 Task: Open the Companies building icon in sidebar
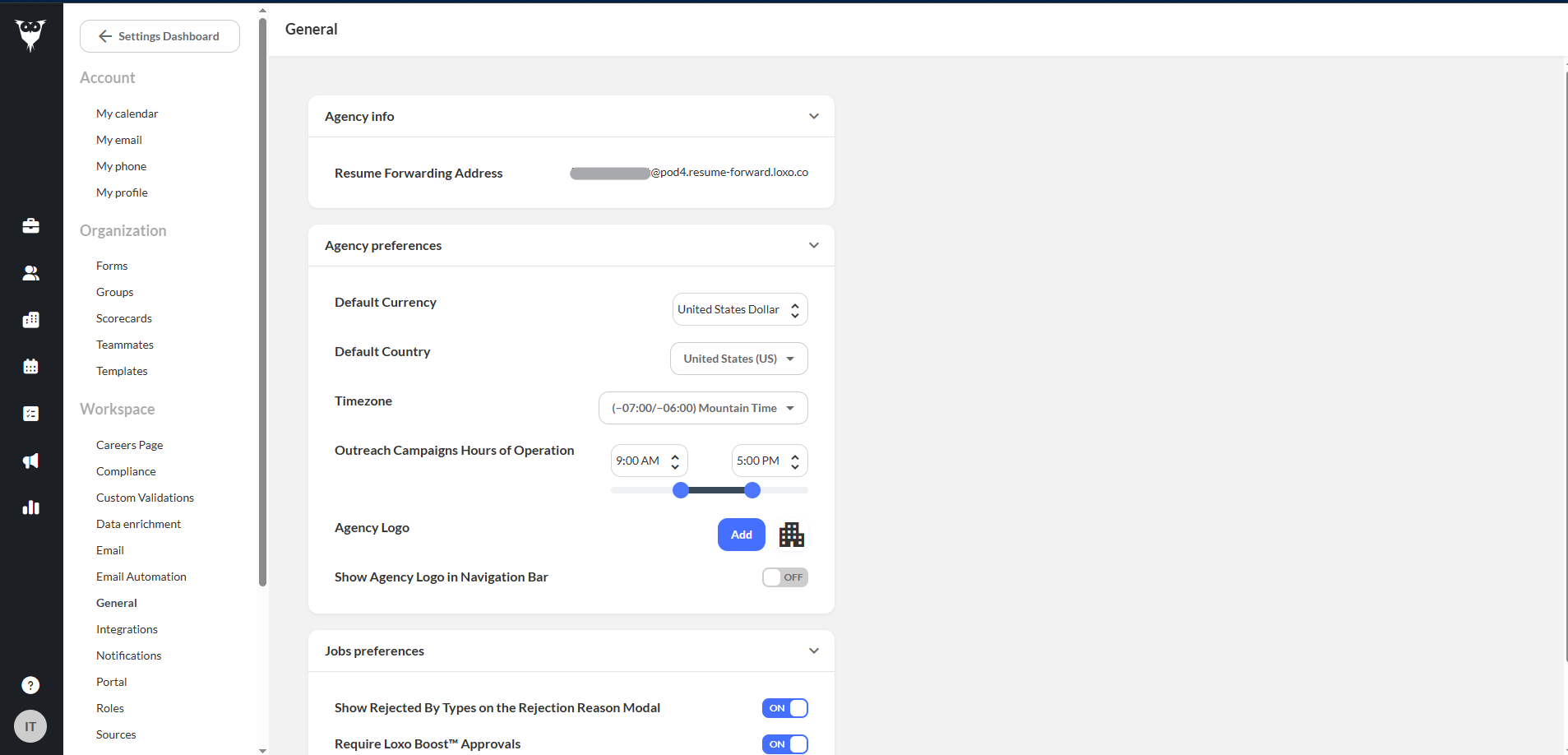[x=30, y=320]
